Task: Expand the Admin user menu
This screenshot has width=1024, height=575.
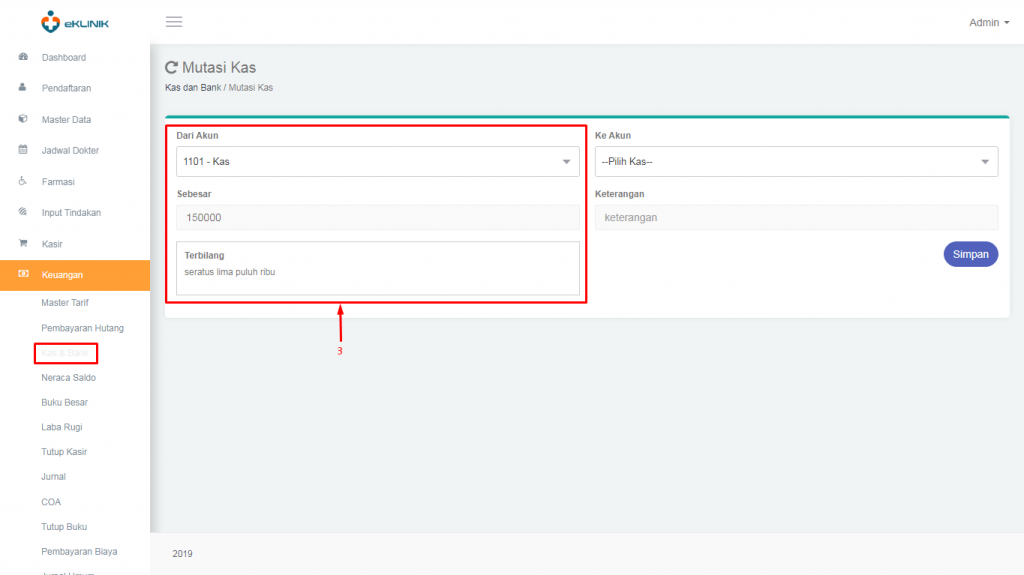Action: [x=989, y=22]
